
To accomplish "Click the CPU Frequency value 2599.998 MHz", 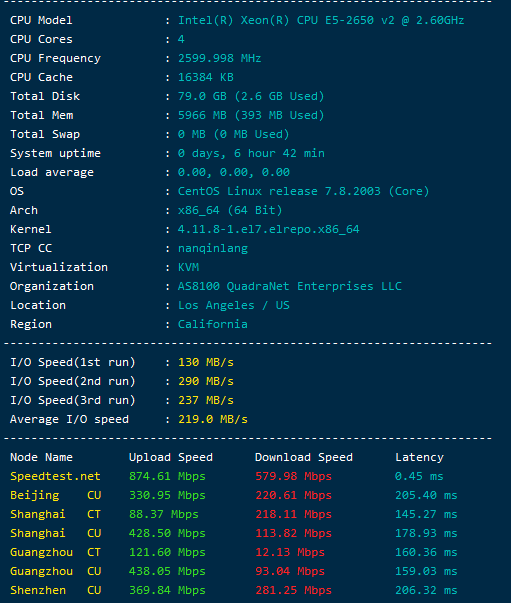I will coord(219,58).
